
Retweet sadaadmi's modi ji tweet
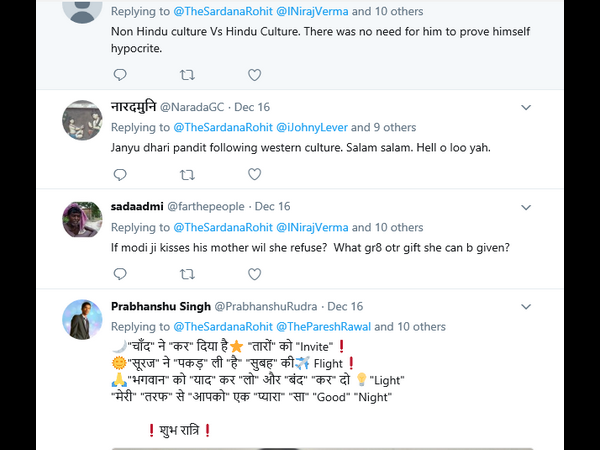[x=187, y=275]
